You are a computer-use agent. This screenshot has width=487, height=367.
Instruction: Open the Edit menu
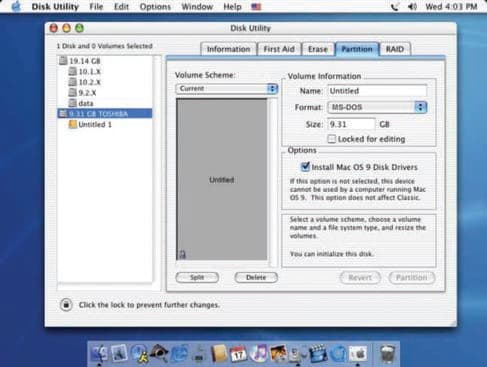121,7
